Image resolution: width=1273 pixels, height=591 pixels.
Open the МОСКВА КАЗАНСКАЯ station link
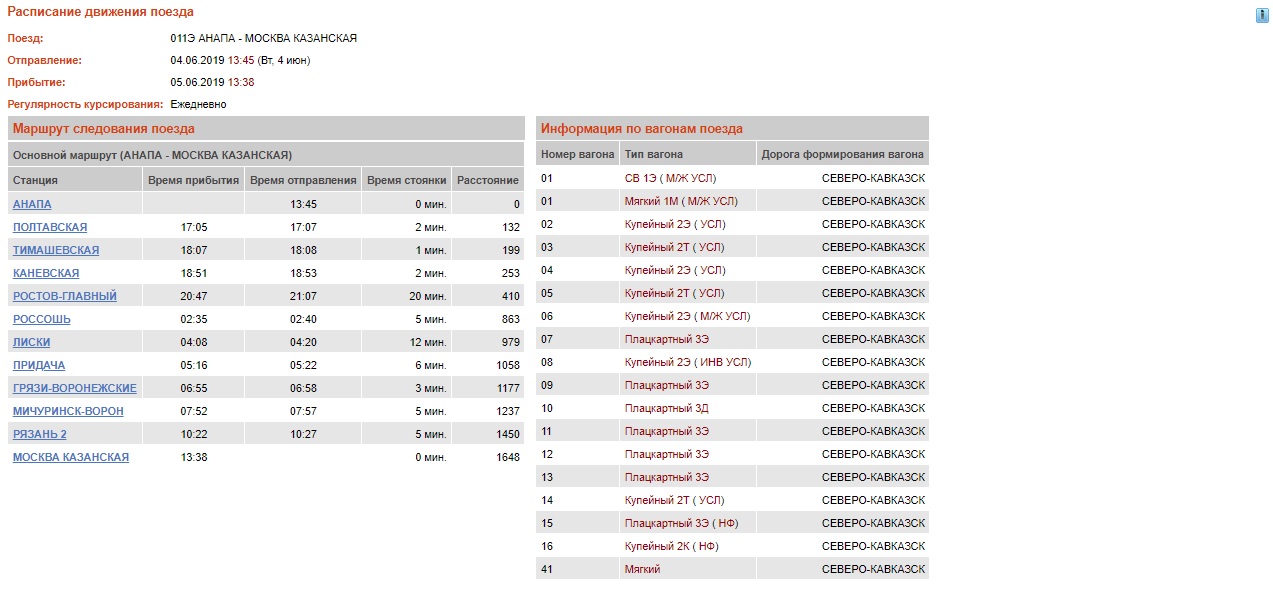coord(71,457)
